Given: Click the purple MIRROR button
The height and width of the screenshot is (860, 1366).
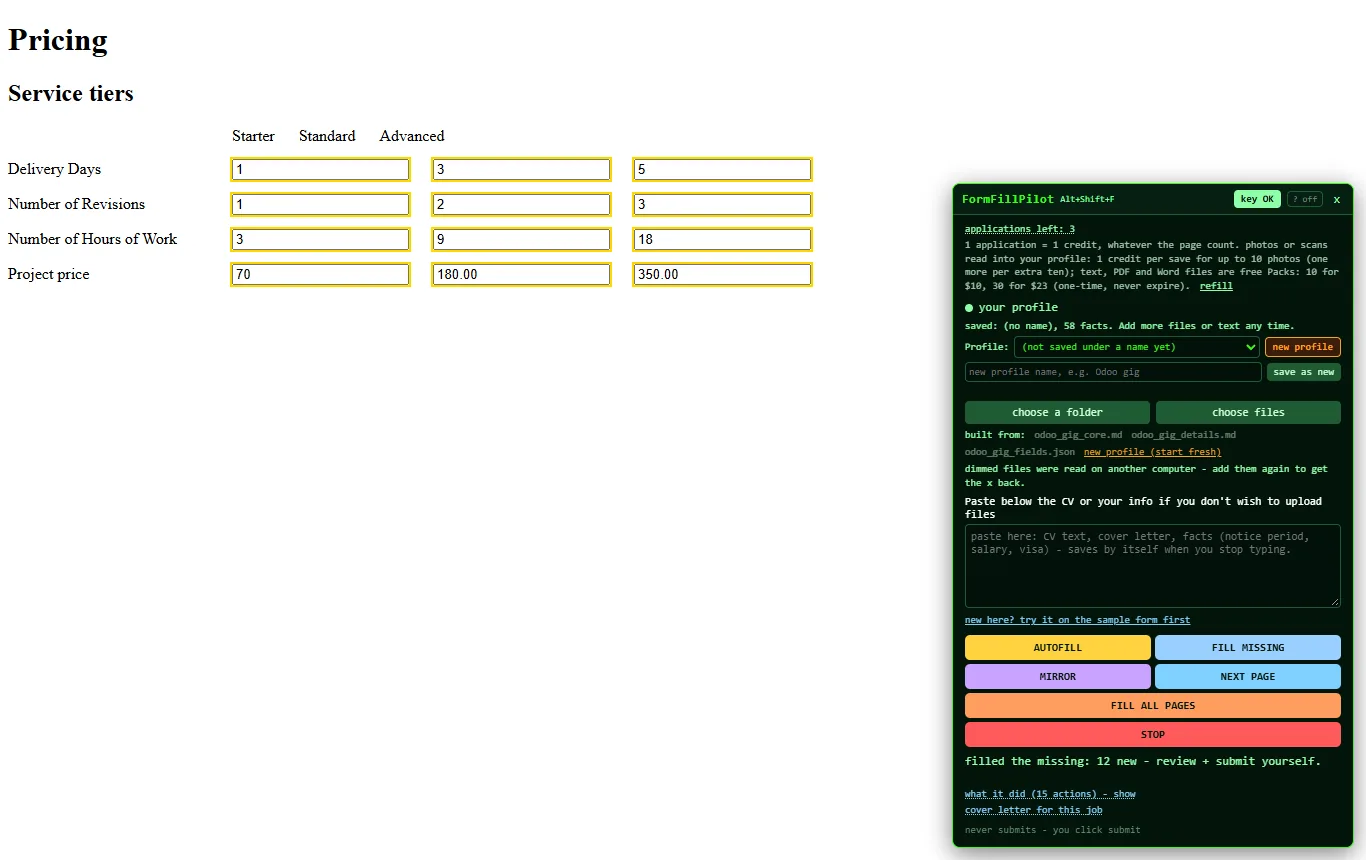Looking at the screenshot, I should pyautogui.click(x=1057, y=677).
